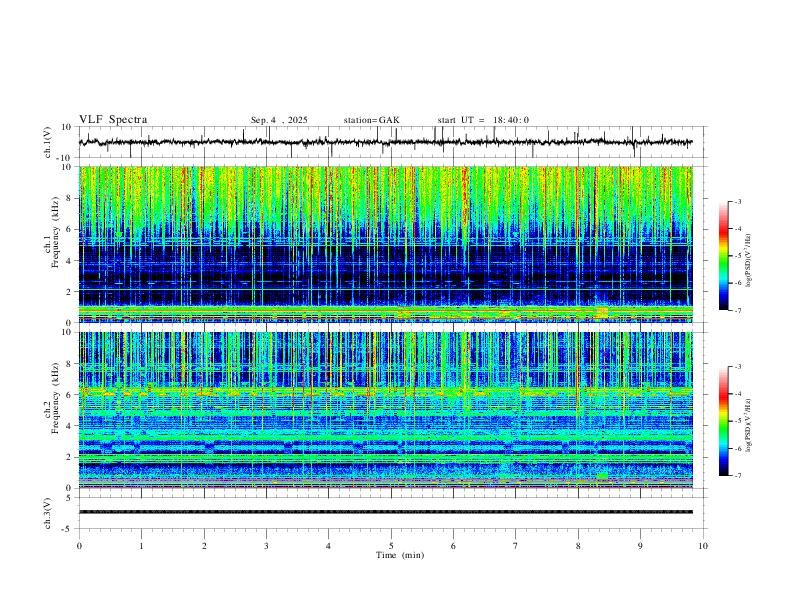Click the ch.1 colorbar "-3" tick label

(738, 201)
